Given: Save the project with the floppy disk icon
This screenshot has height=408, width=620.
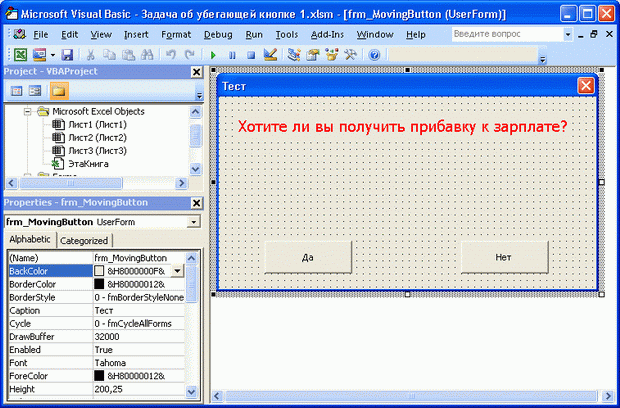Looking at the screenshot, I should tap(67, 54).
